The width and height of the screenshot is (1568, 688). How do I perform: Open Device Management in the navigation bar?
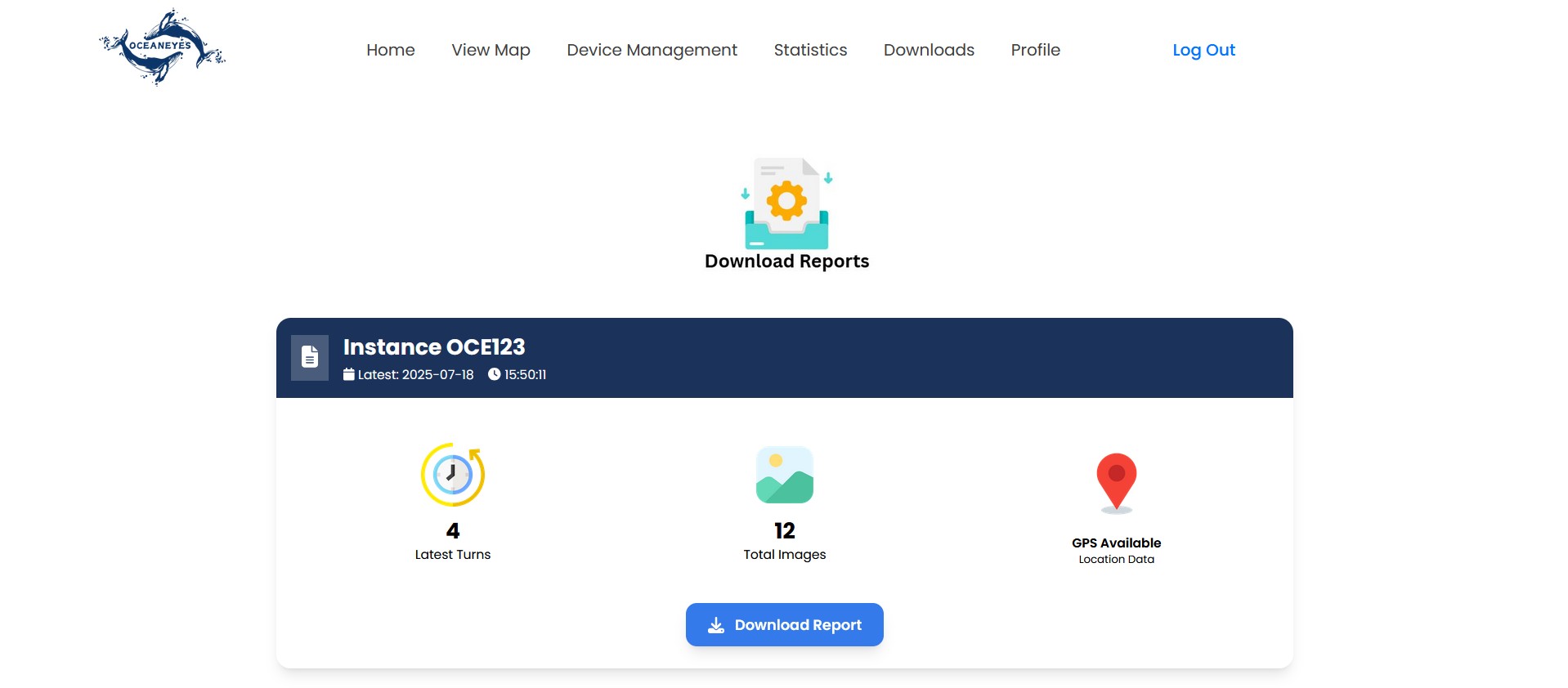(652, 50)
